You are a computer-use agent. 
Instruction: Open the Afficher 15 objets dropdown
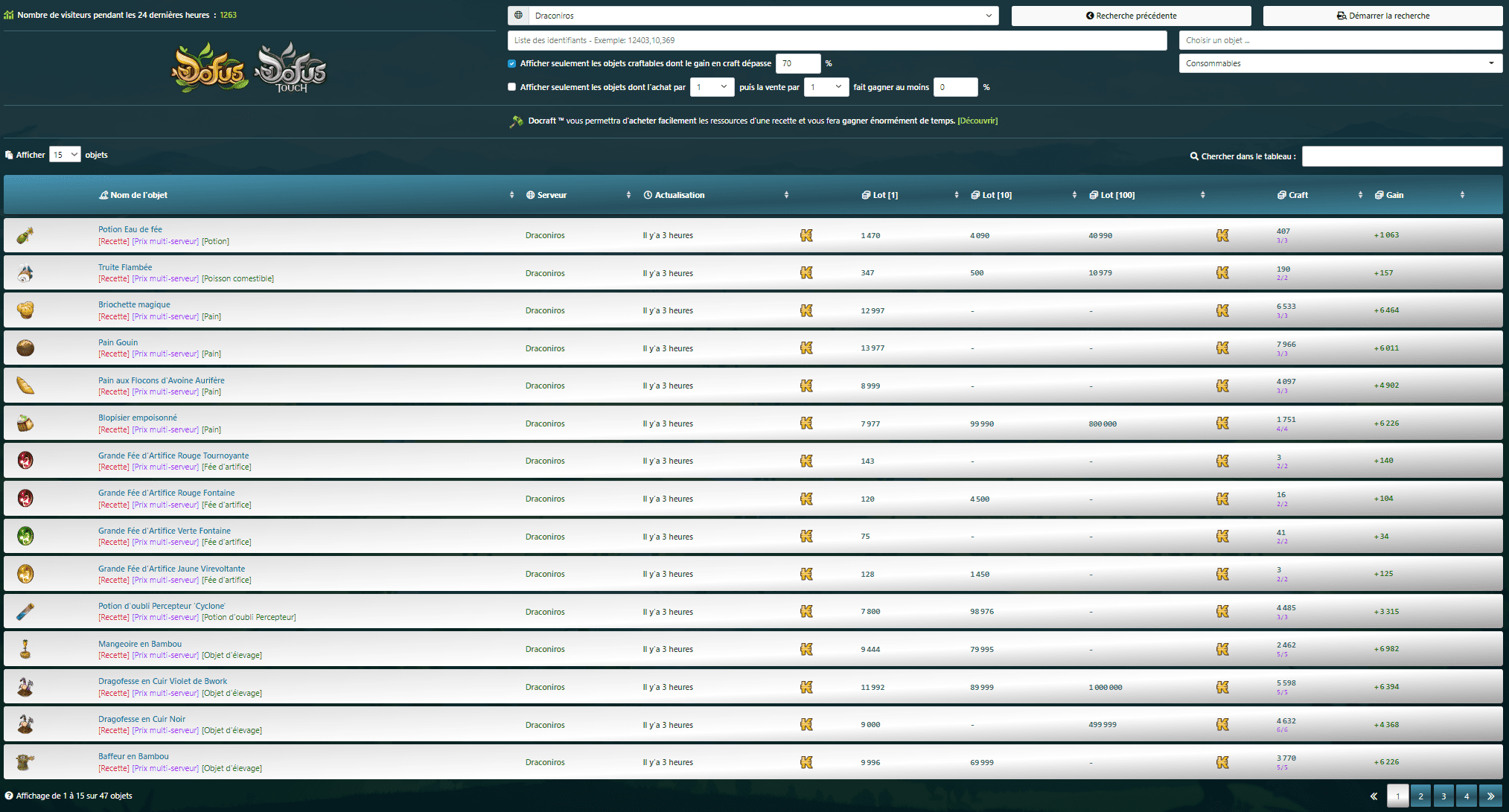pyautogui.click(x=65, y=155)
